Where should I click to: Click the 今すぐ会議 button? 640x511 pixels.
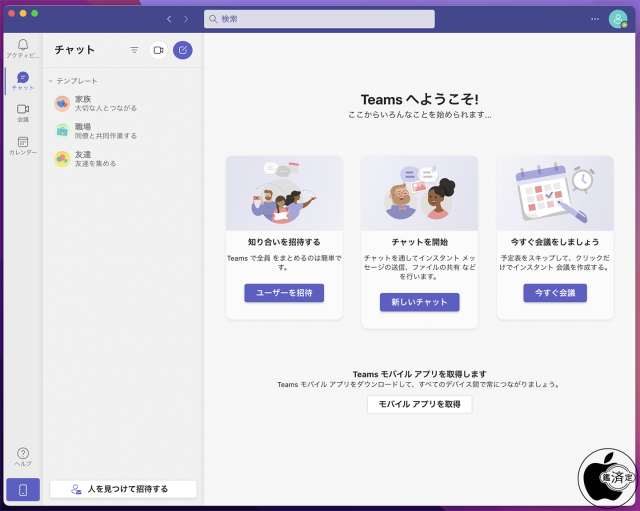click(555, 293)
